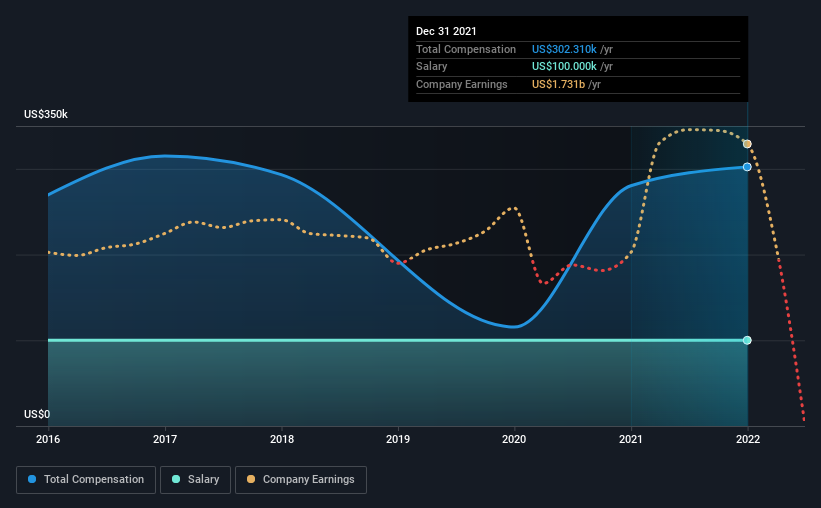Click the 2016 x-axis label
The height and width of the screenshot is (508, 821).
tap(48, 439)
